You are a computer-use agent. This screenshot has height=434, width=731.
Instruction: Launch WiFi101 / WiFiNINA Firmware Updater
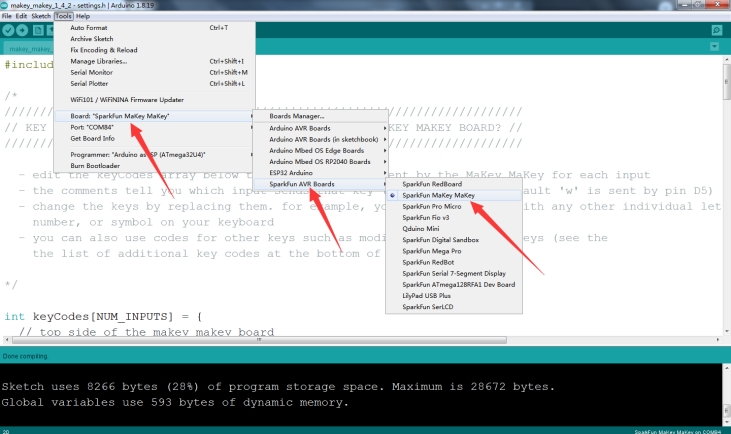point(155,99)
